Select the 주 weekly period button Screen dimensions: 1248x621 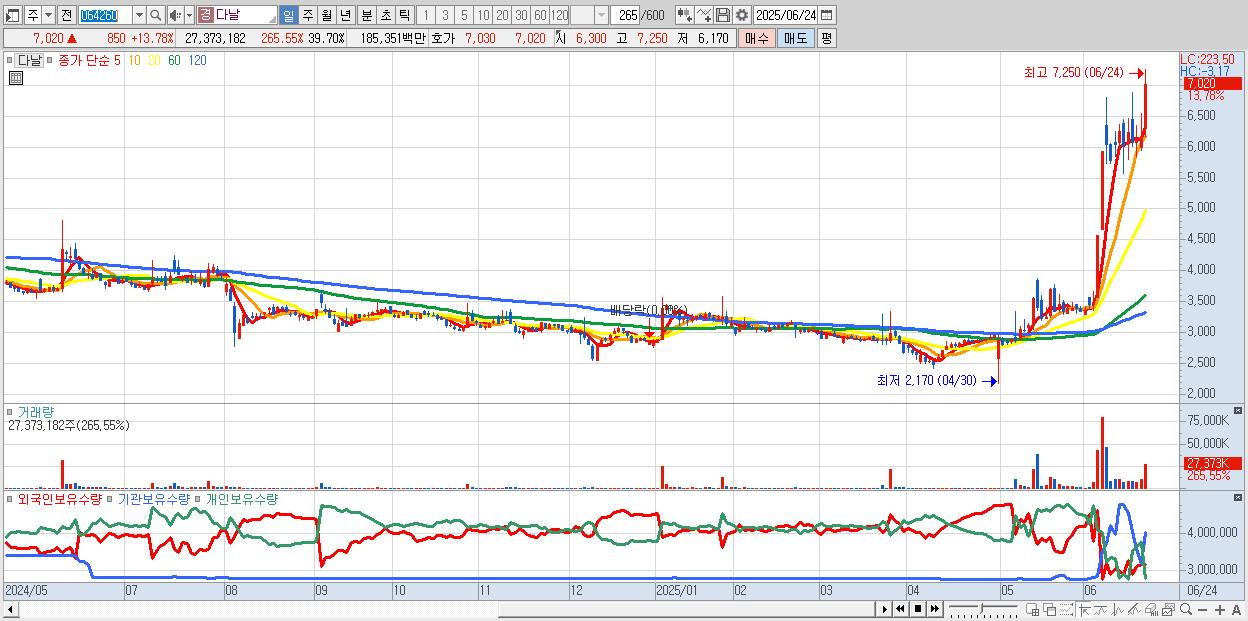[307, 15]
